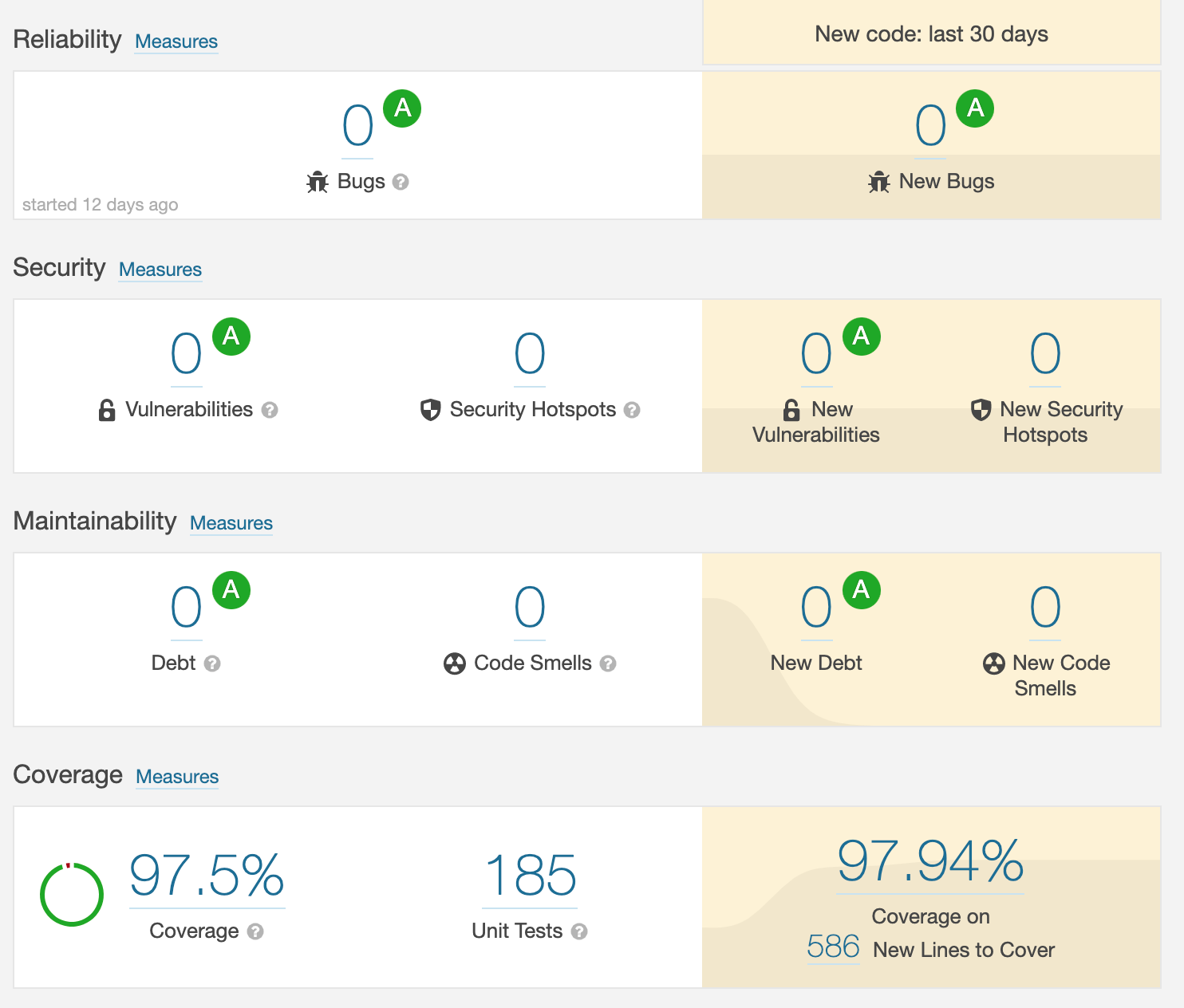The height and width of the screenshot is (1008, 1184).
Task: Click the Security Hotspots help icon
Action: coord(632,410)
